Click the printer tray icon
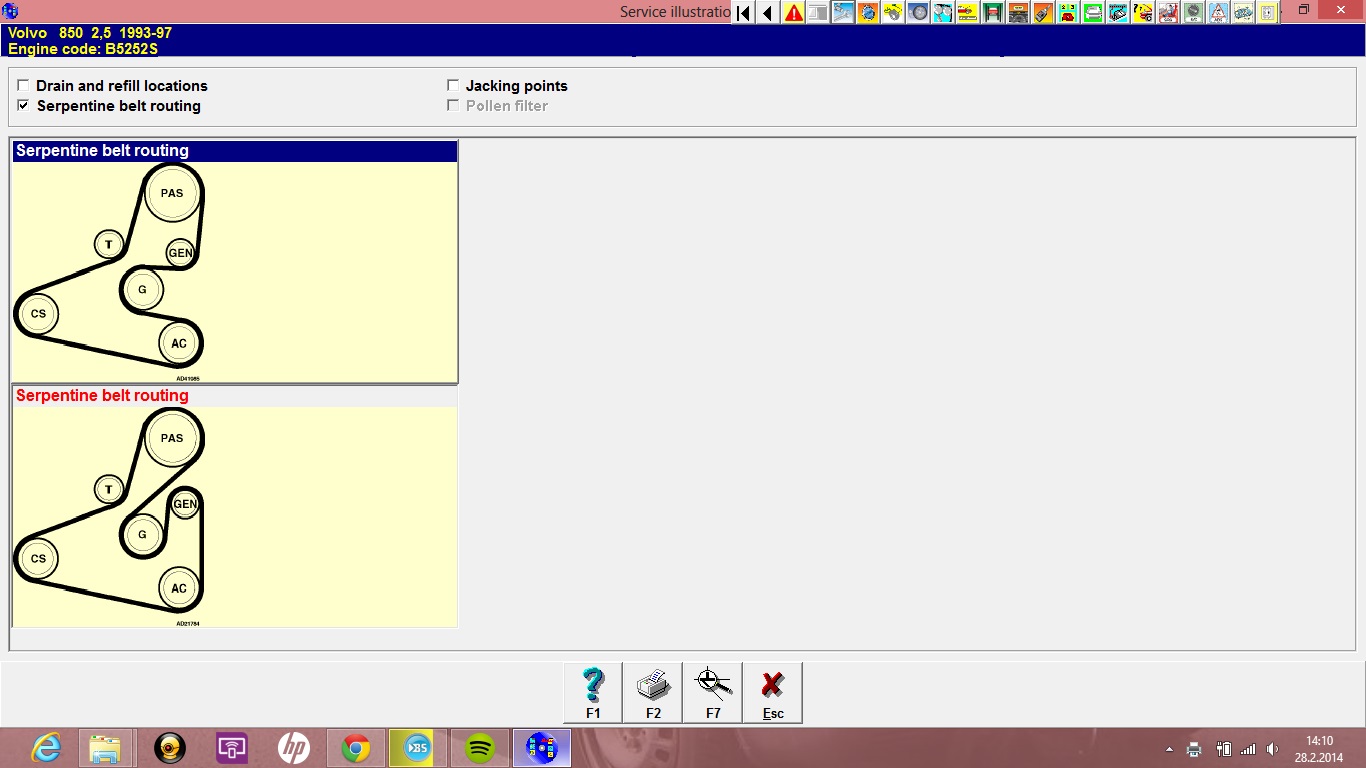 click(1194, 748)
